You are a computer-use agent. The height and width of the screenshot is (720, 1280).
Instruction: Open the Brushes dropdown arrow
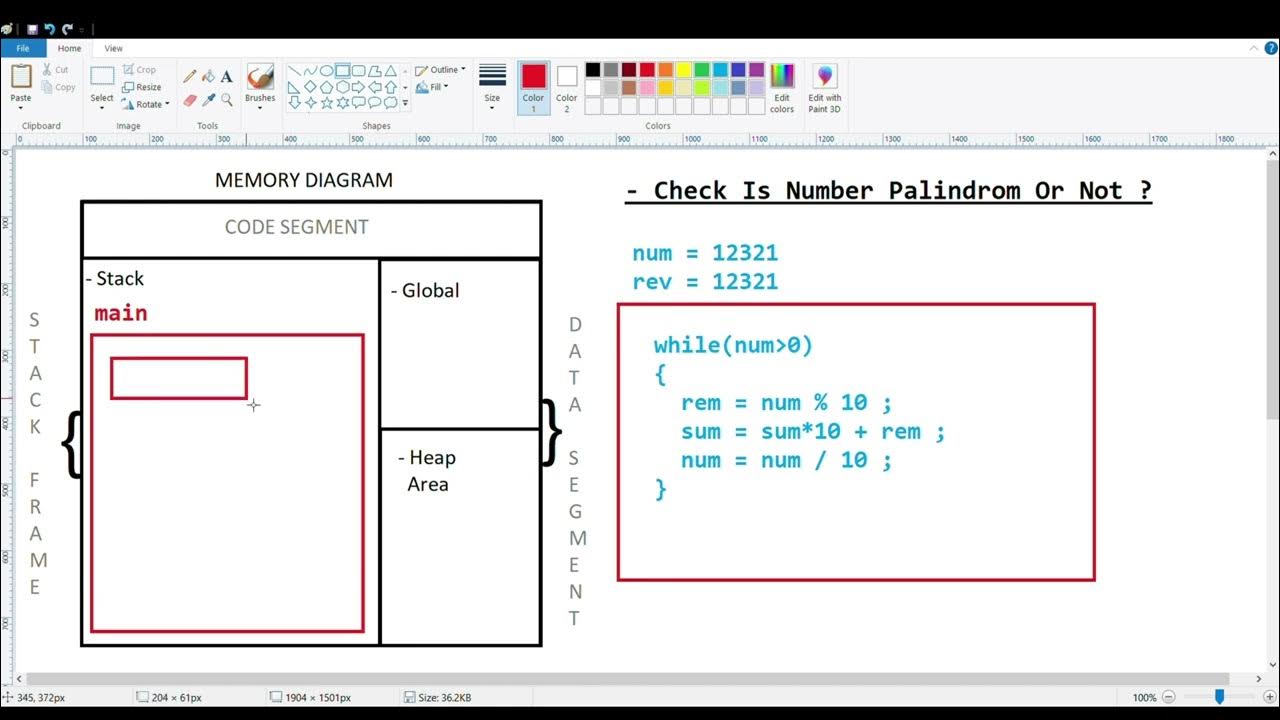[x=260, y=108]
